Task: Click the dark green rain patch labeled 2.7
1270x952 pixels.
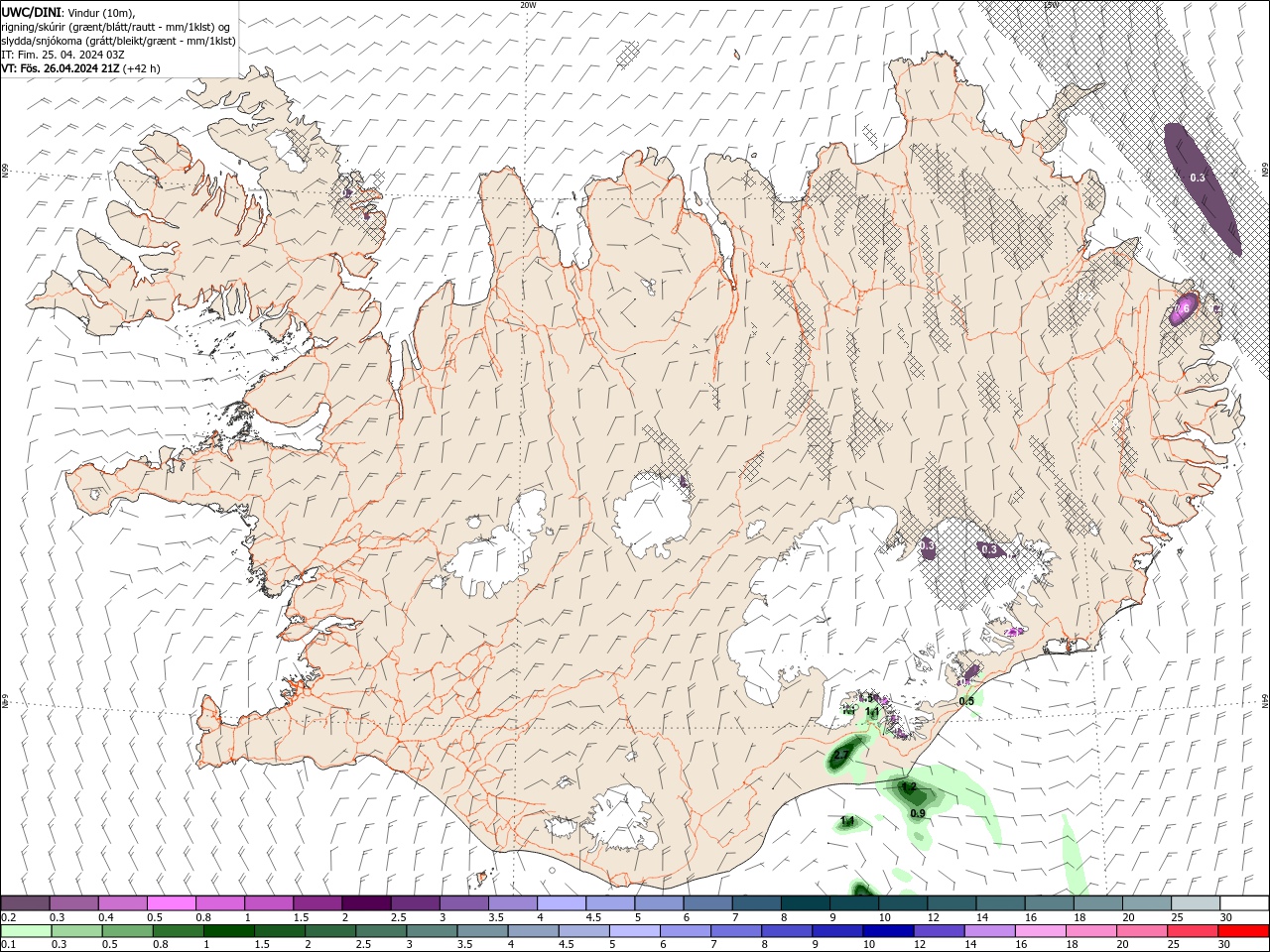Action: pyautogui.click(x=845, y=754)
